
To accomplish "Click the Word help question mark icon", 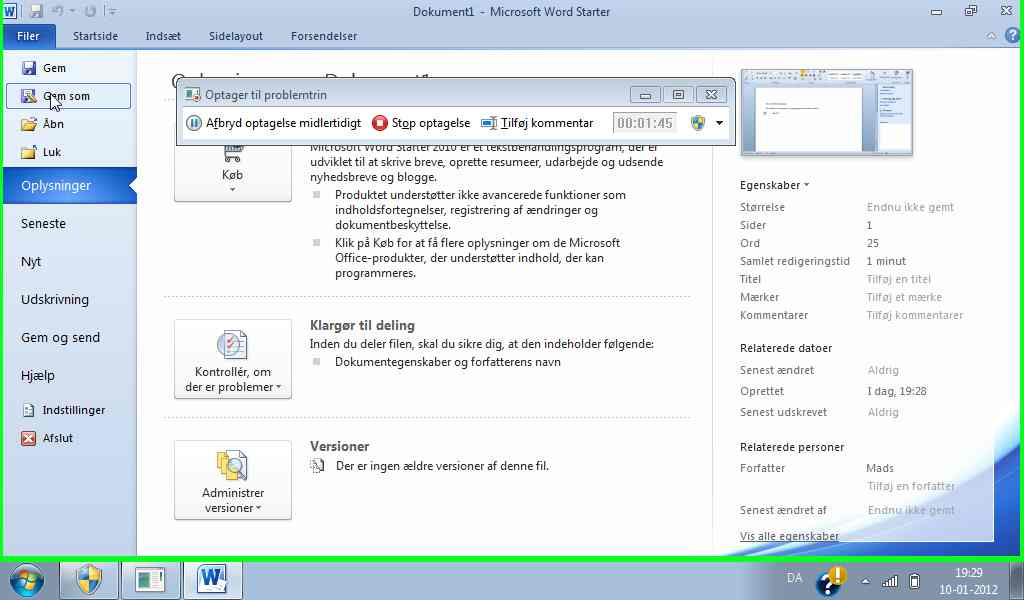I will (1013, 36).
